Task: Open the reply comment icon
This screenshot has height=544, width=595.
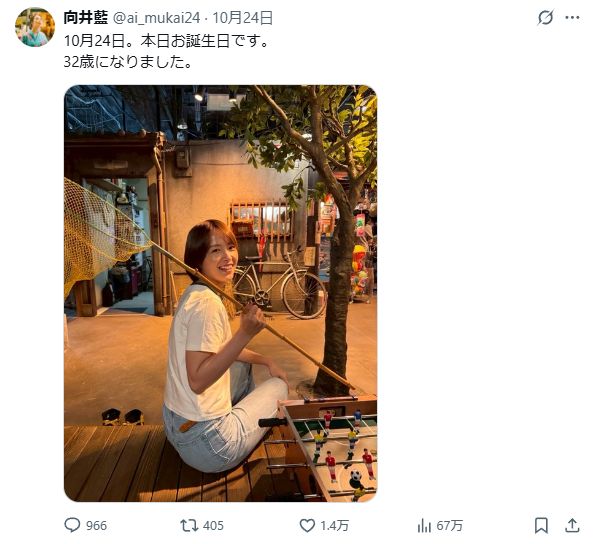Action: pos(72,525)
